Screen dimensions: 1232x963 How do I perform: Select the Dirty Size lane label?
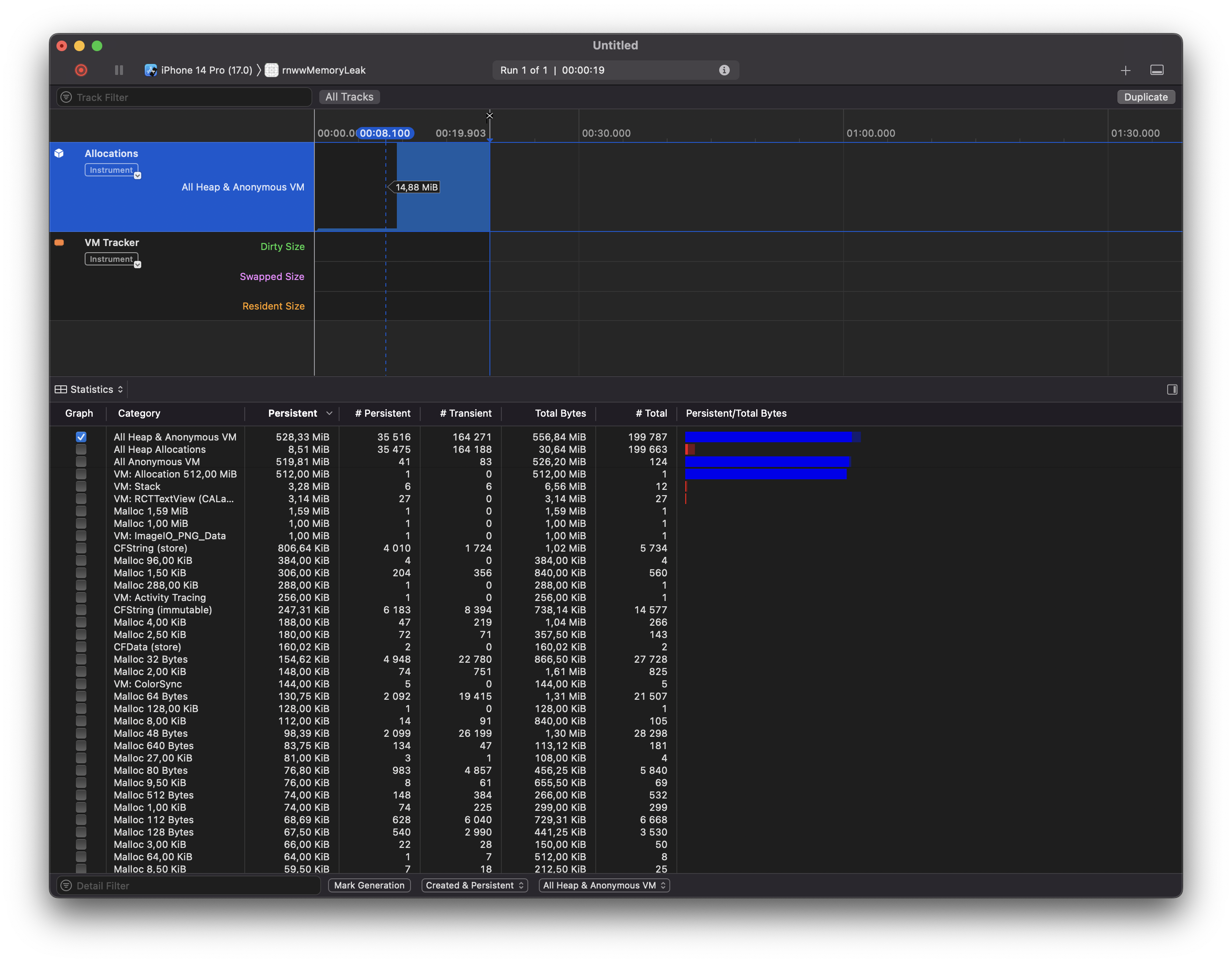pos(283,246)
